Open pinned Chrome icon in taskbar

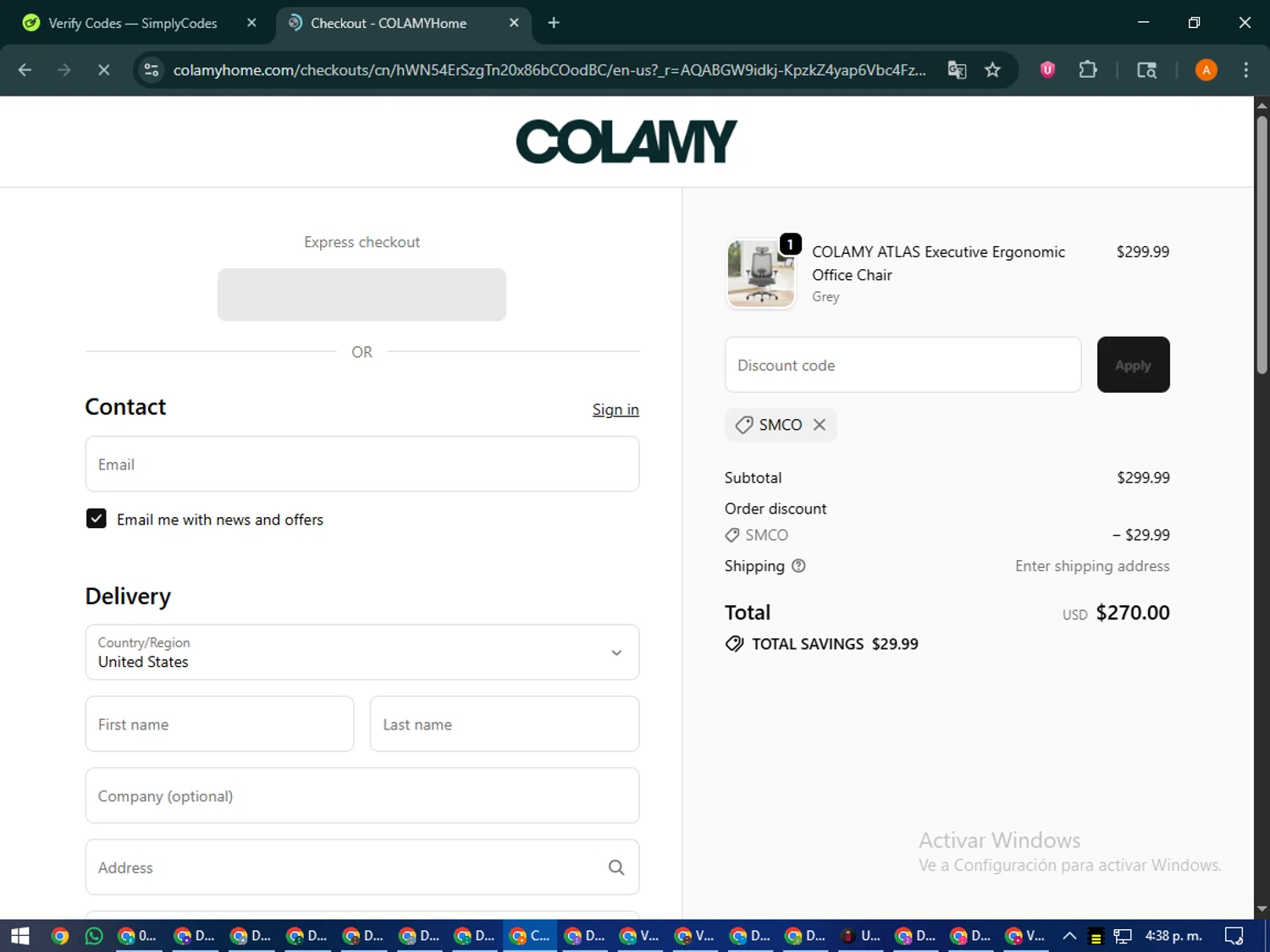59,936
